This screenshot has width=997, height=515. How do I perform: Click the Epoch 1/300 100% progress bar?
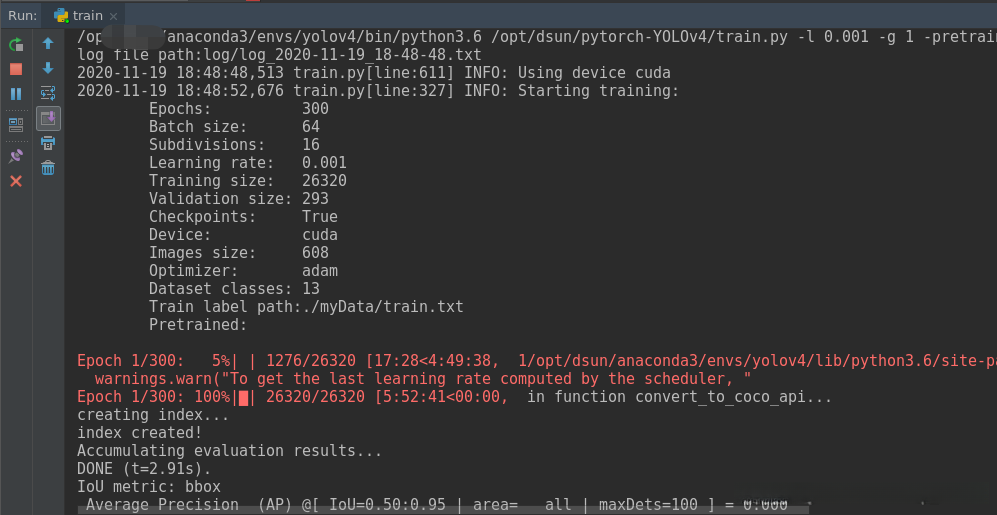tap(244, 397)
